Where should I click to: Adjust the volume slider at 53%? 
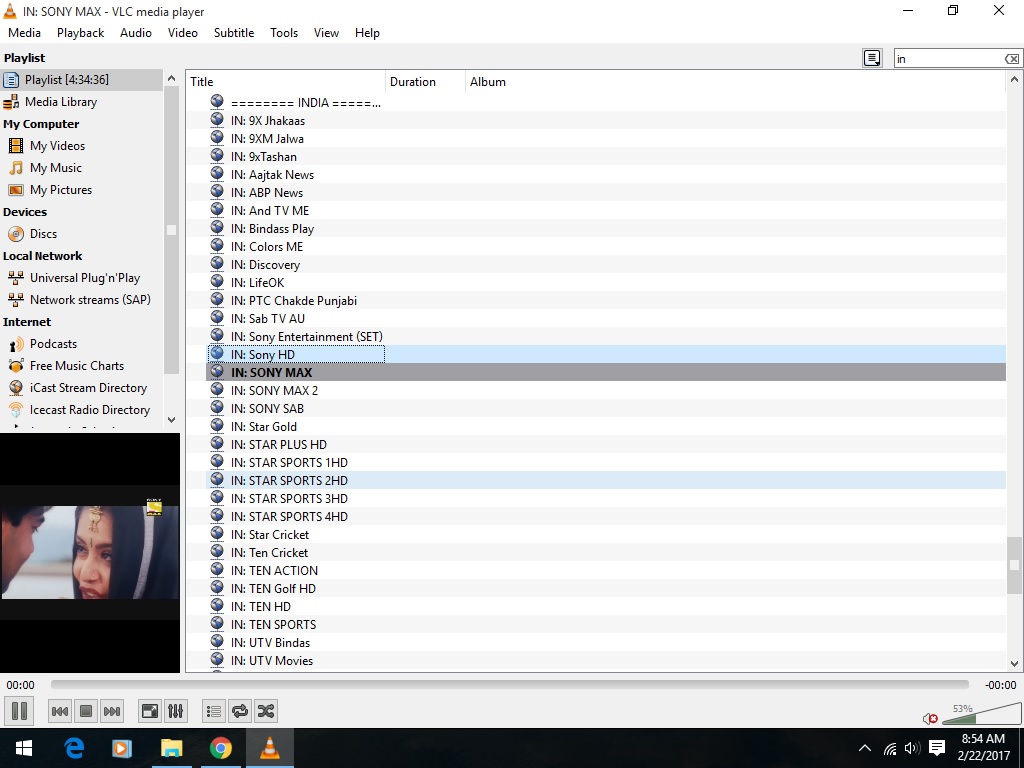(982, 714)
